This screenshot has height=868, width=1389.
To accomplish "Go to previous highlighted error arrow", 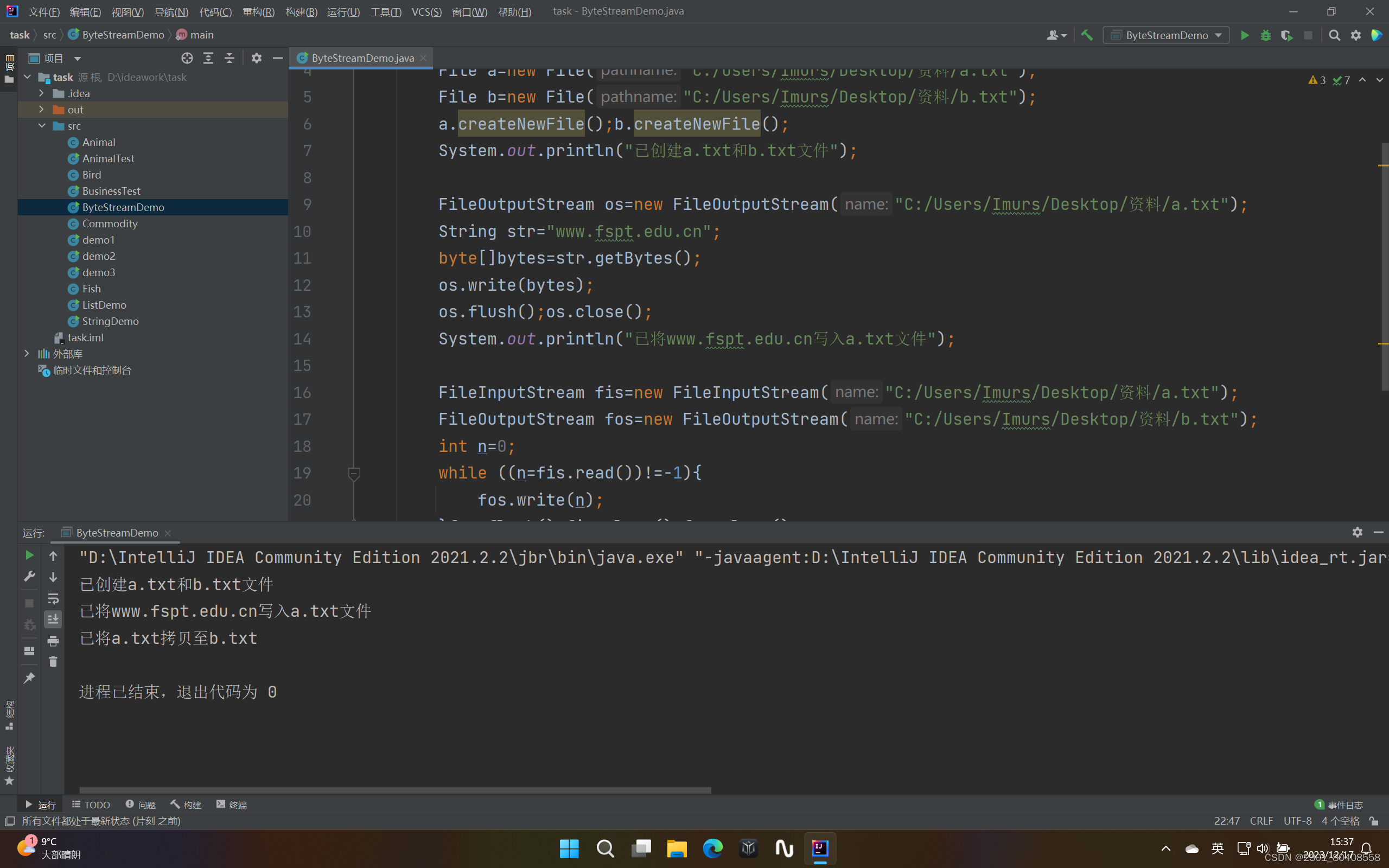I will point(1362,80).
